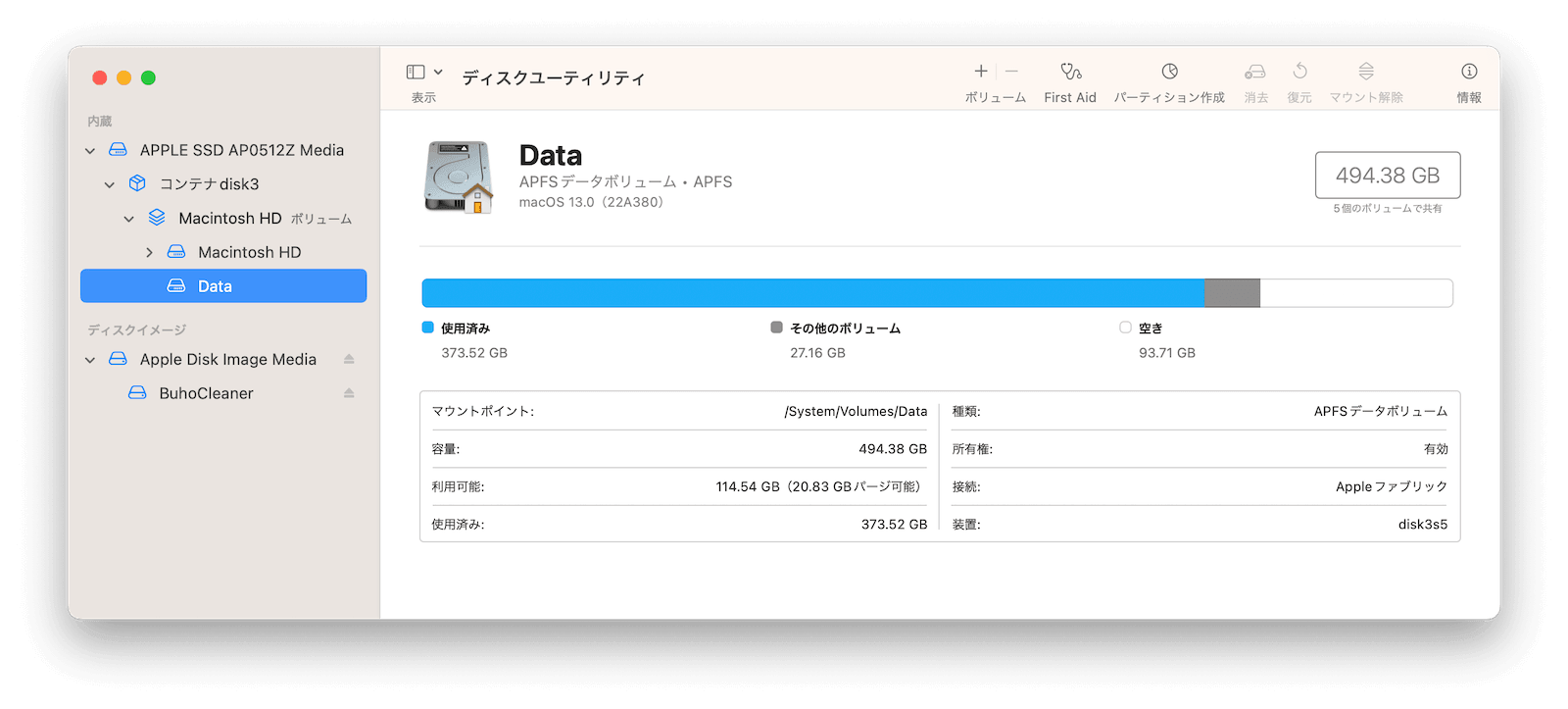The width and height of the screenshot is (1568, 709).
Task: Select the Data volume in sidebar
Action: 223,286
